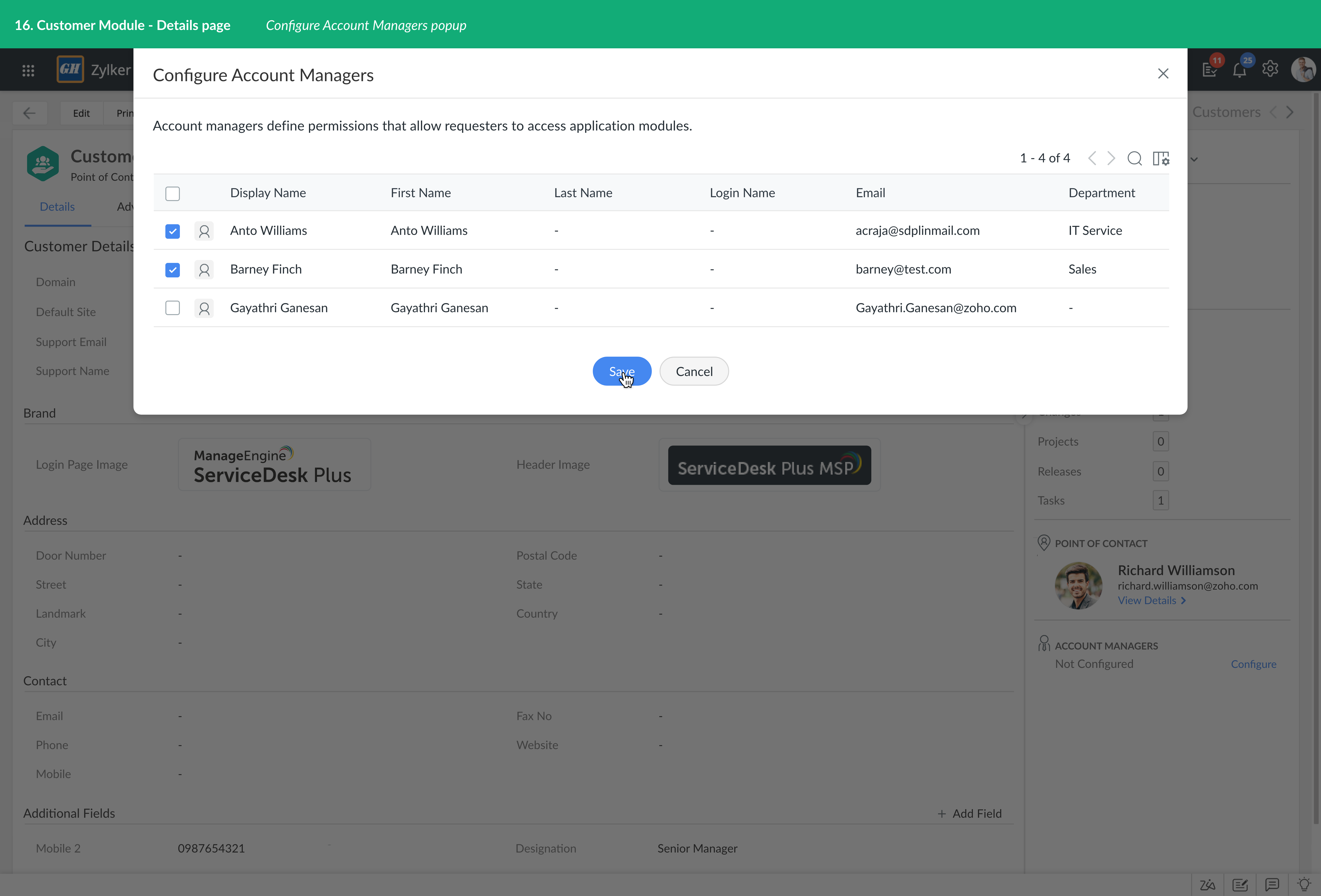Viewport: 1321px width, 896px height.
Task: Click the ServiceDesk Plus MSP header image
Action: 769,465
